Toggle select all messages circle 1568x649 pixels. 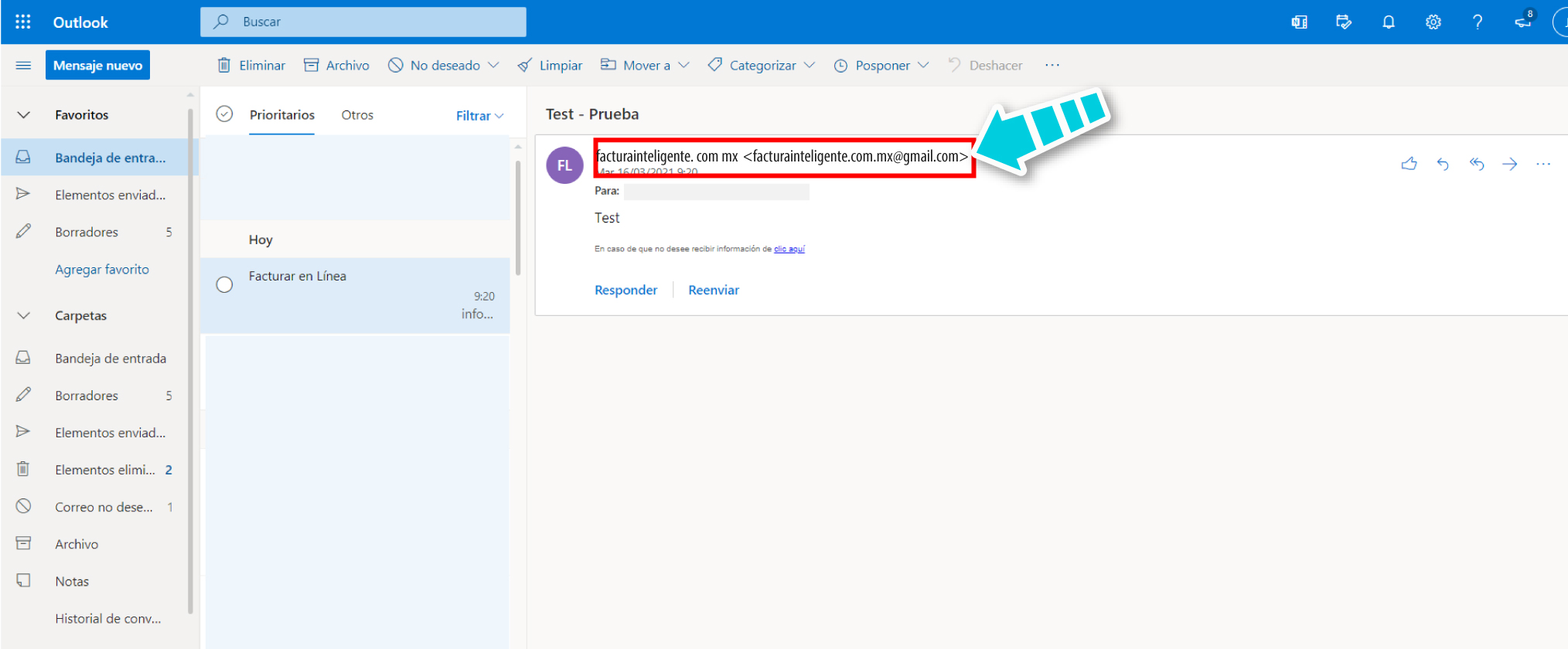pos(224,114)
